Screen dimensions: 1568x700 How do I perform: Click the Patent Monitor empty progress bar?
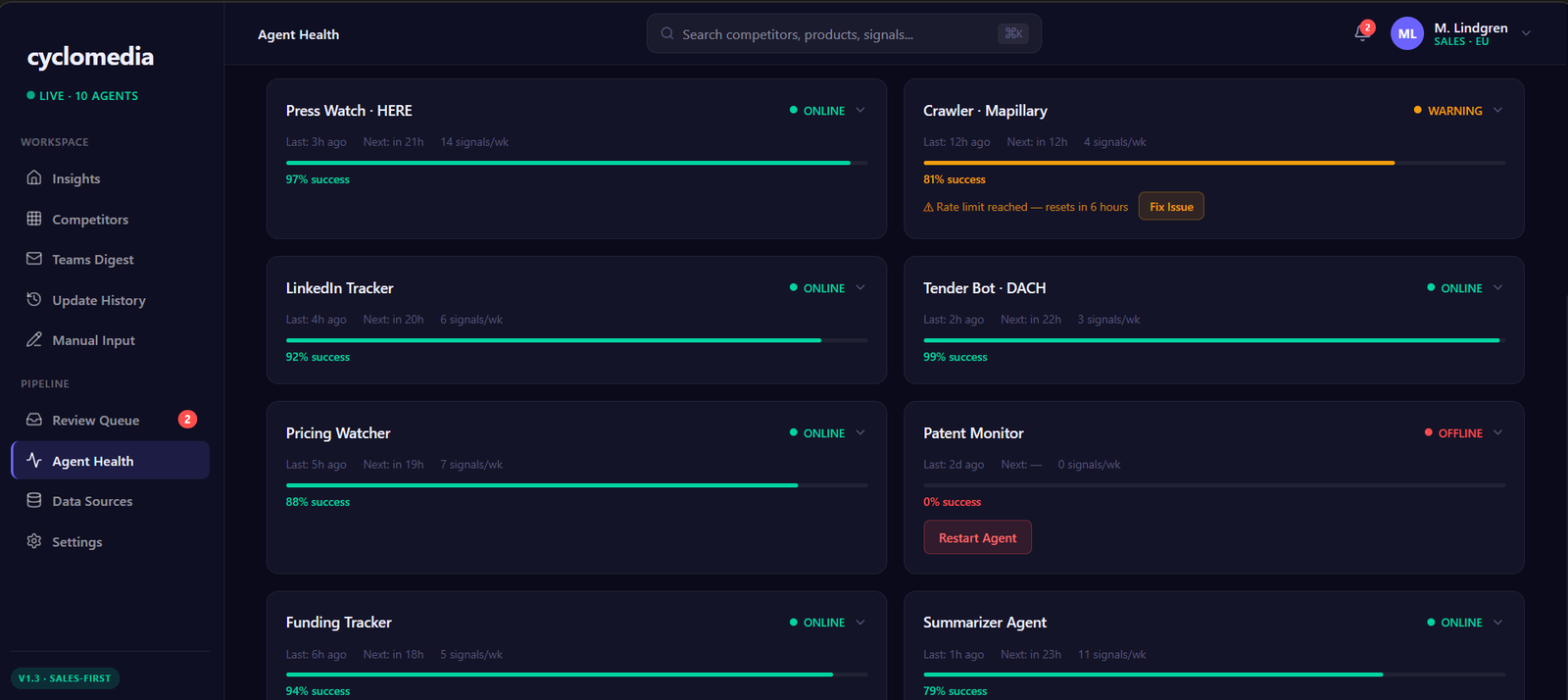coord(1214,485)
